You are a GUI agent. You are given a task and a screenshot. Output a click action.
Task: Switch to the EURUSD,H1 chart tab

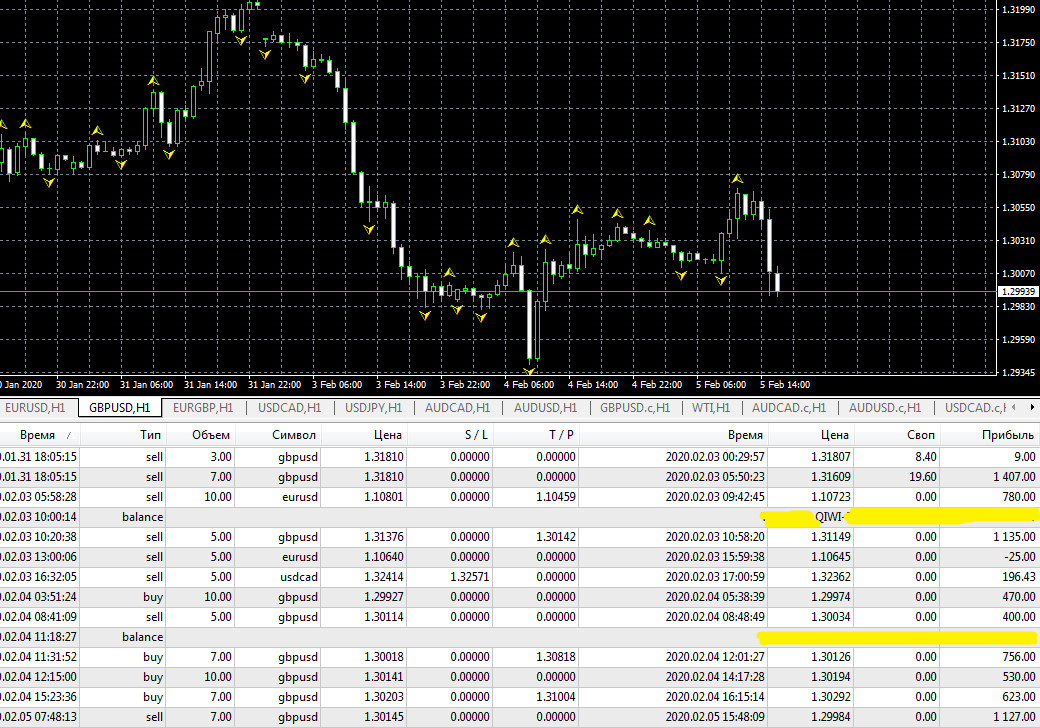click(35, 408)
